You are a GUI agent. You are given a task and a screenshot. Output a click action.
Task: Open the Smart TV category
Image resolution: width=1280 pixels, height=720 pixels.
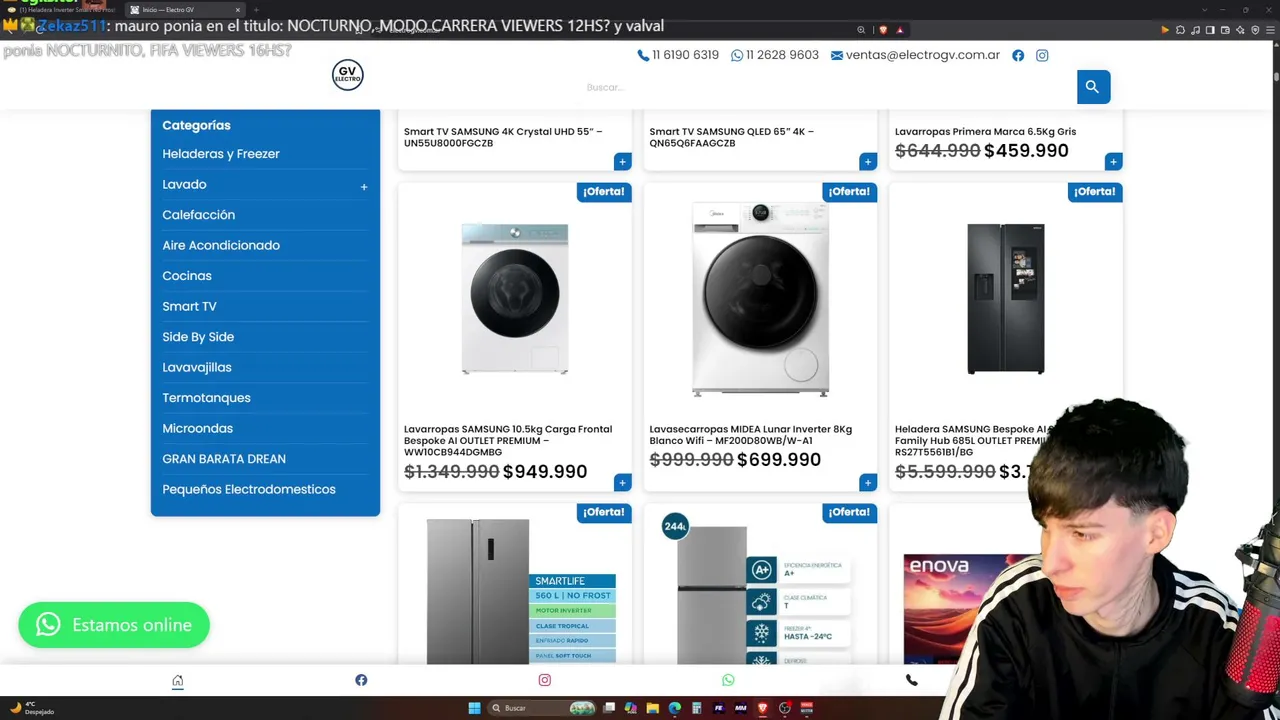pyautogui.click(x=189, y=306)
